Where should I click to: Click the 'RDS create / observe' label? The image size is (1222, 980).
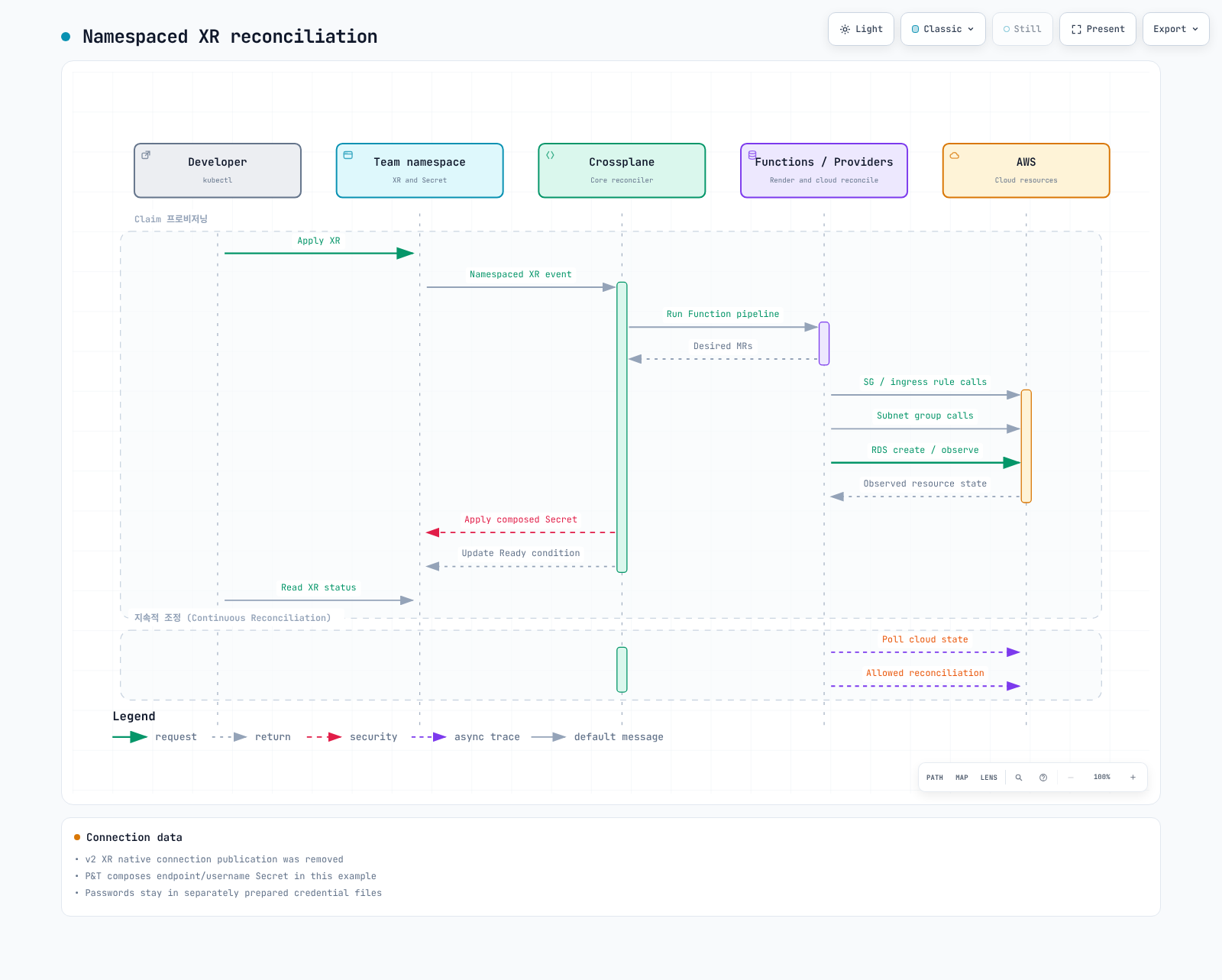click(925, 450)
